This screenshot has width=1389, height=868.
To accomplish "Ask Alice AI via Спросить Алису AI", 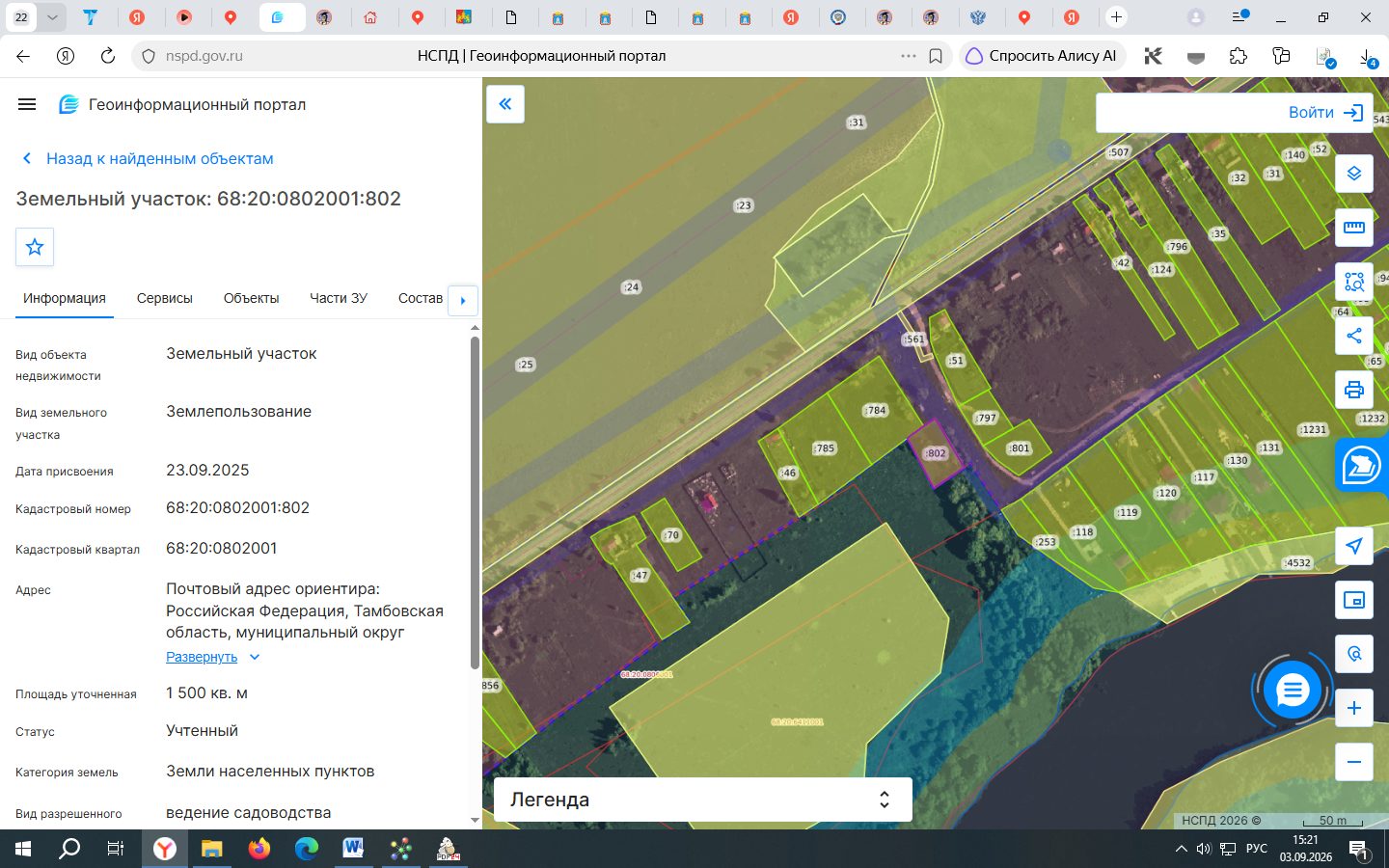I will point(1041,56).
